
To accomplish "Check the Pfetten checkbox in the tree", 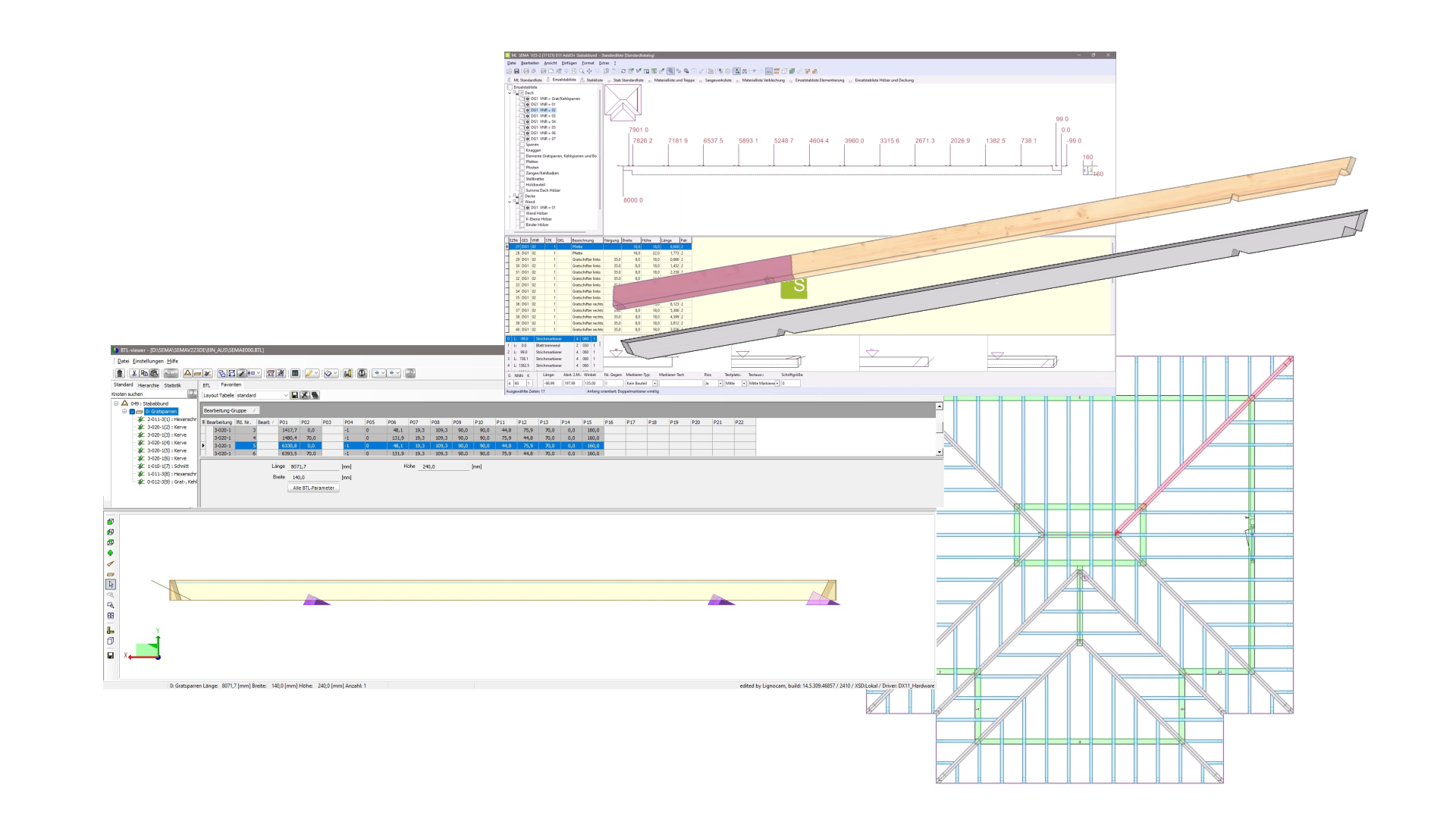I will (522, 162).
